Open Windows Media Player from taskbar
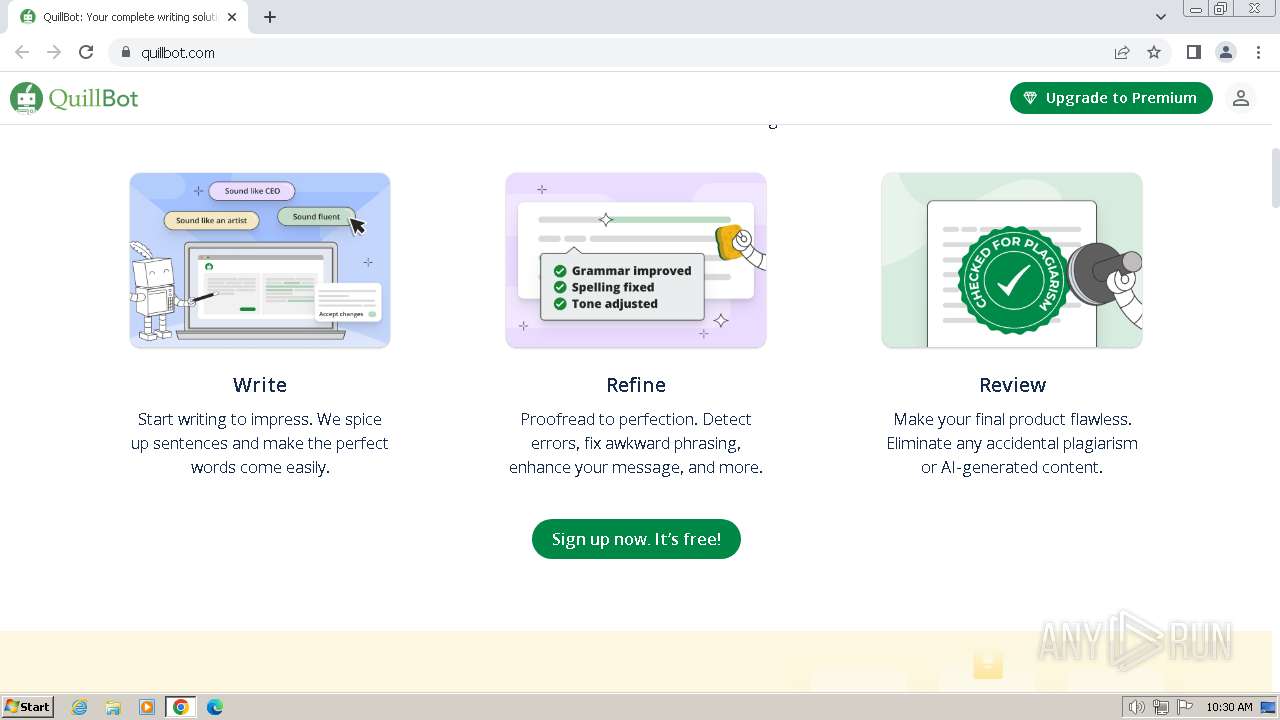 [x=147, y=707]
